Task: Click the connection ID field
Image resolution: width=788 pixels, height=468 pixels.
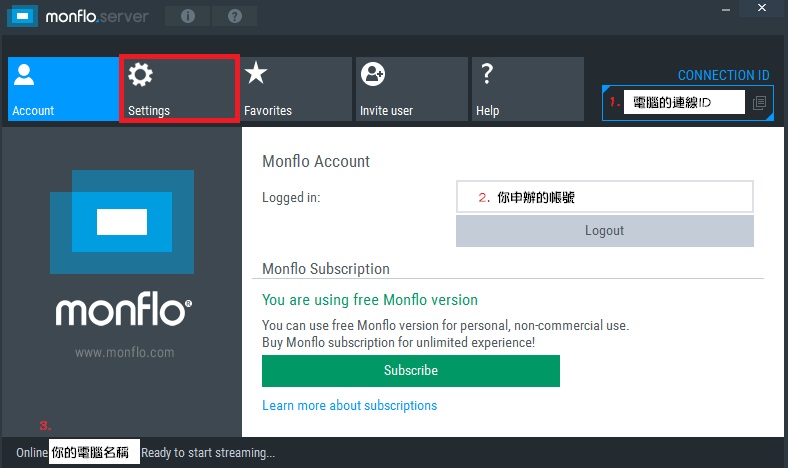Action: click(x=684, y=102)
